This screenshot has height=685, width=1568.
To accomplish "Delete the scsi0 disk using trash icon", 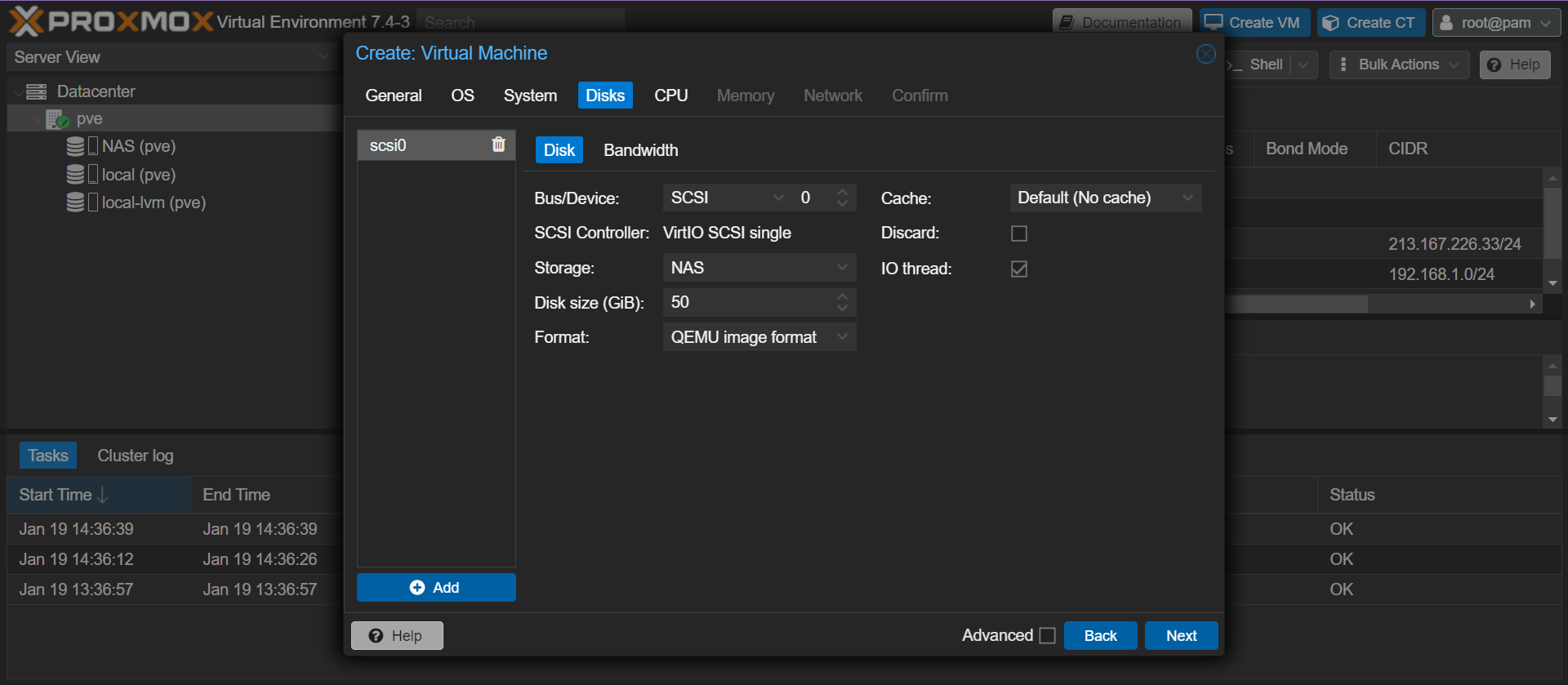I will (498, 145).
